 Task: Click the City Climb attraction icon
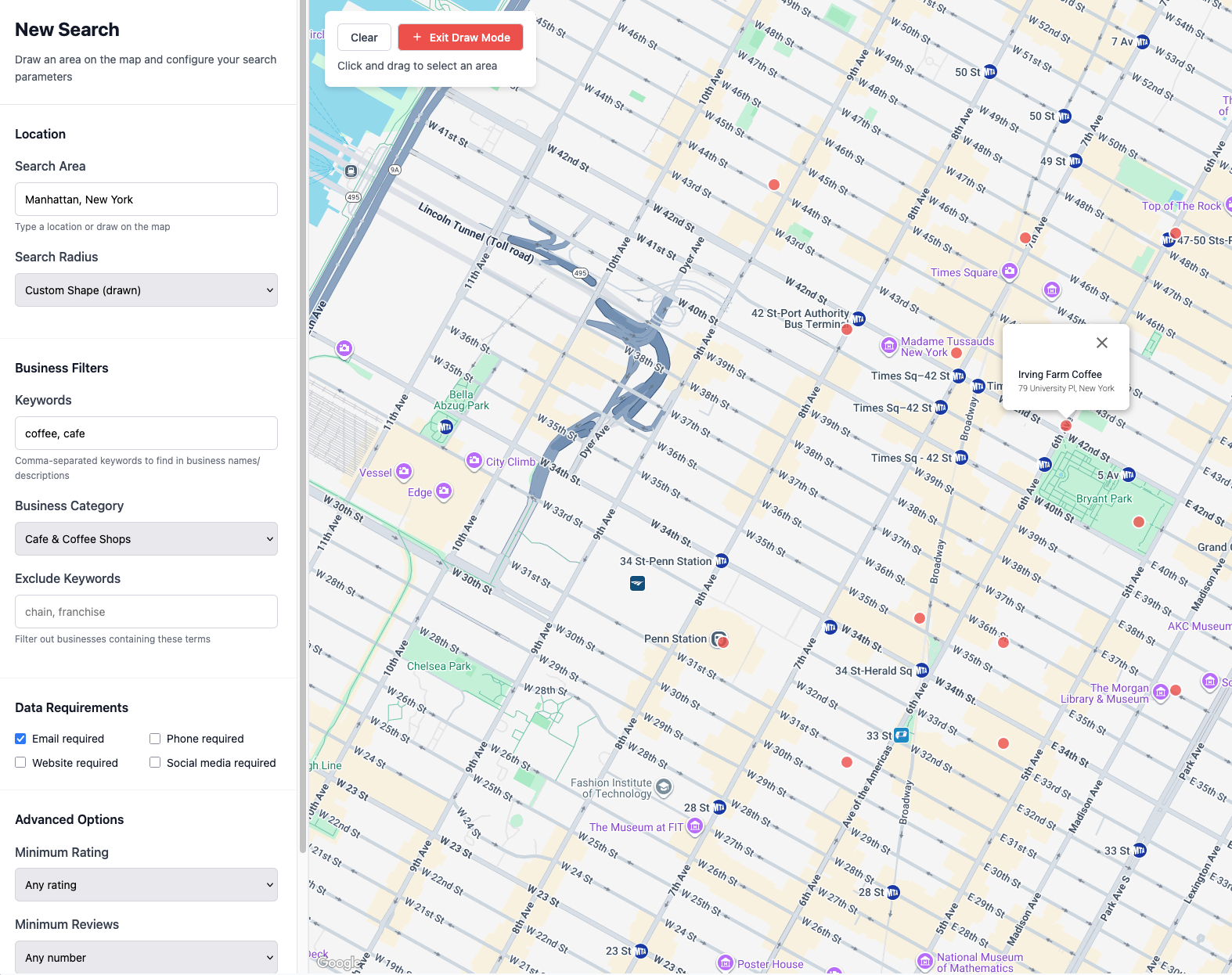[x=474, y=461]
